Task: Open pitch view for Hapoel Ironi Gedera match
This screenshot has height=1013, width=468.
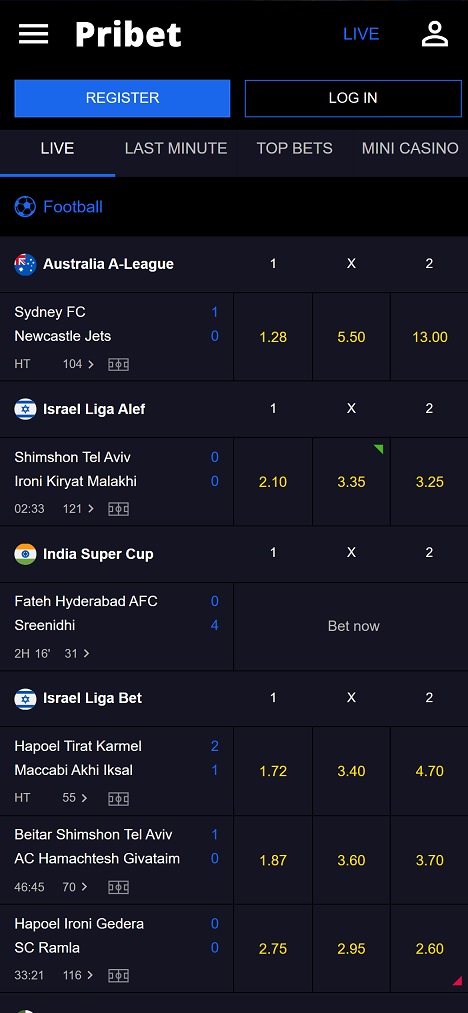Action: [118, 976]
